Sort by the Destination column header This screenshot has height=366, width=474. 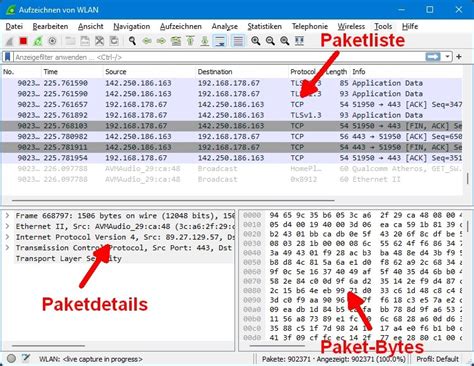click(x=242, y=72)
